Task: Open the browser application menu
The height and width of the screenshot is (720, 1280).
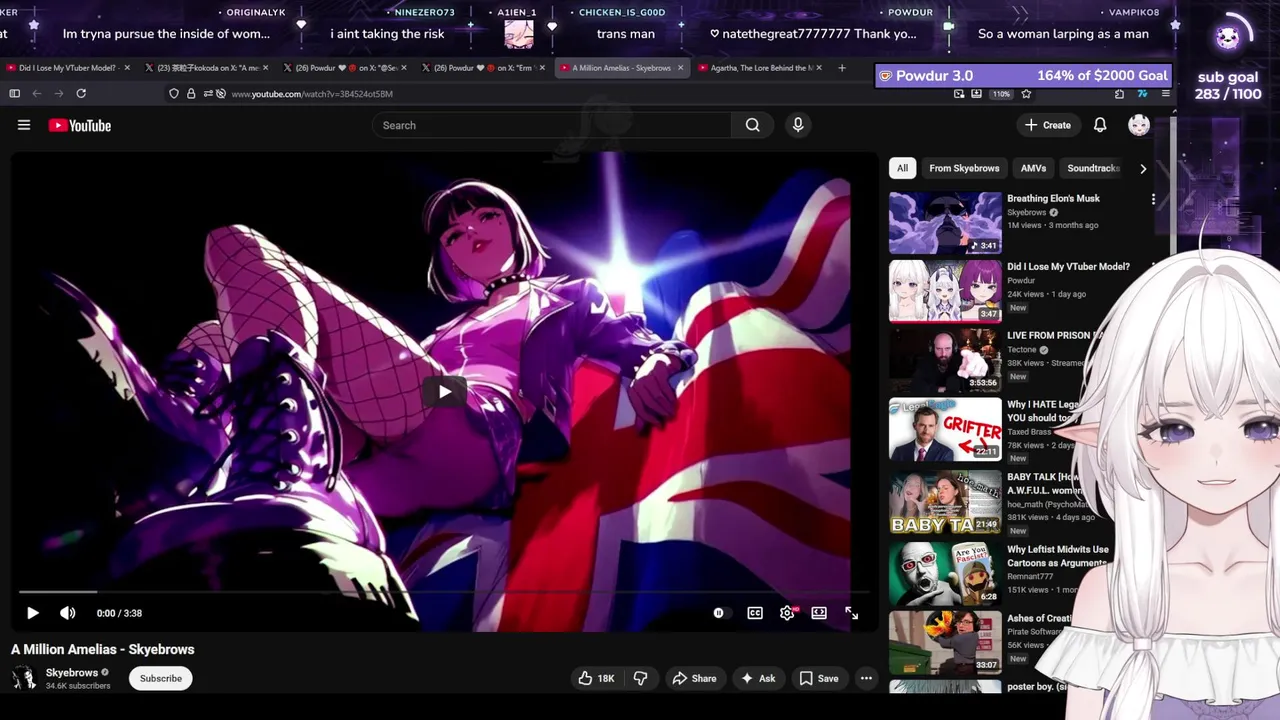Action: click(x=1165, y=93)
